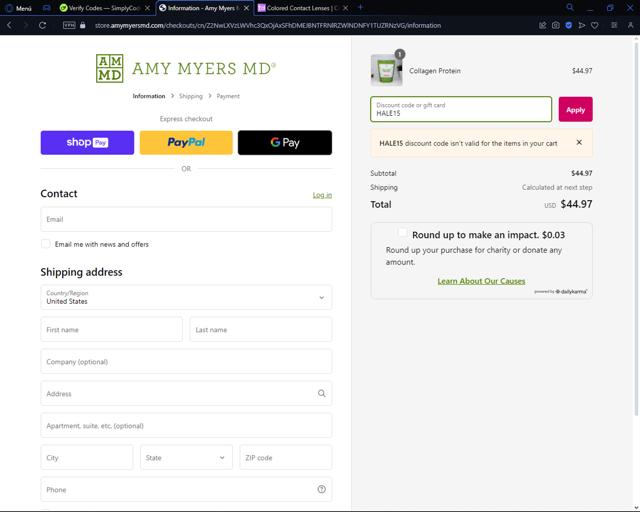Click the Discount code or gift card field

(x=461, y=109)
